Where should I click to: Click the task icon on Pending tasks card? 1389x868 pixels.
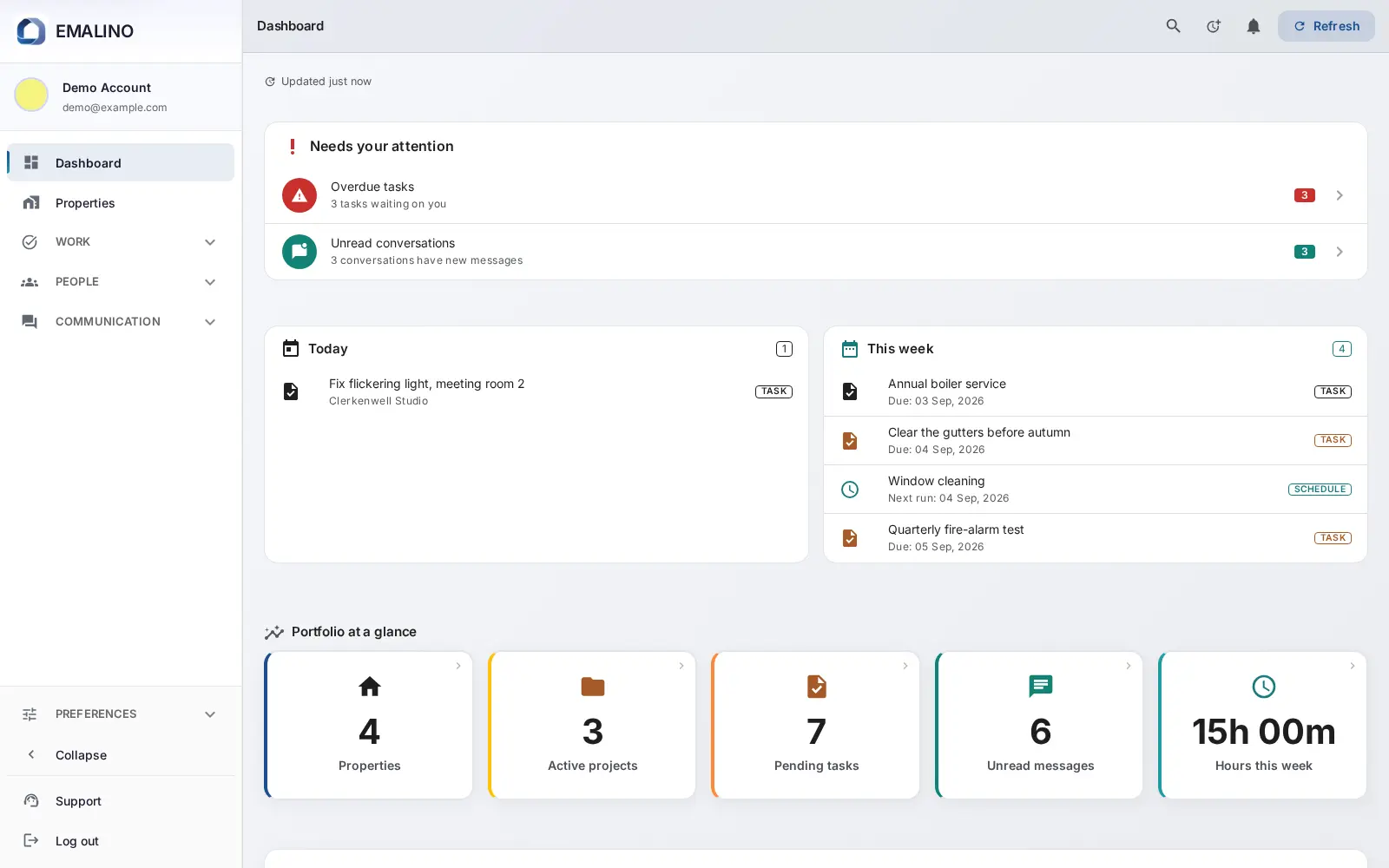click(817, 687)
